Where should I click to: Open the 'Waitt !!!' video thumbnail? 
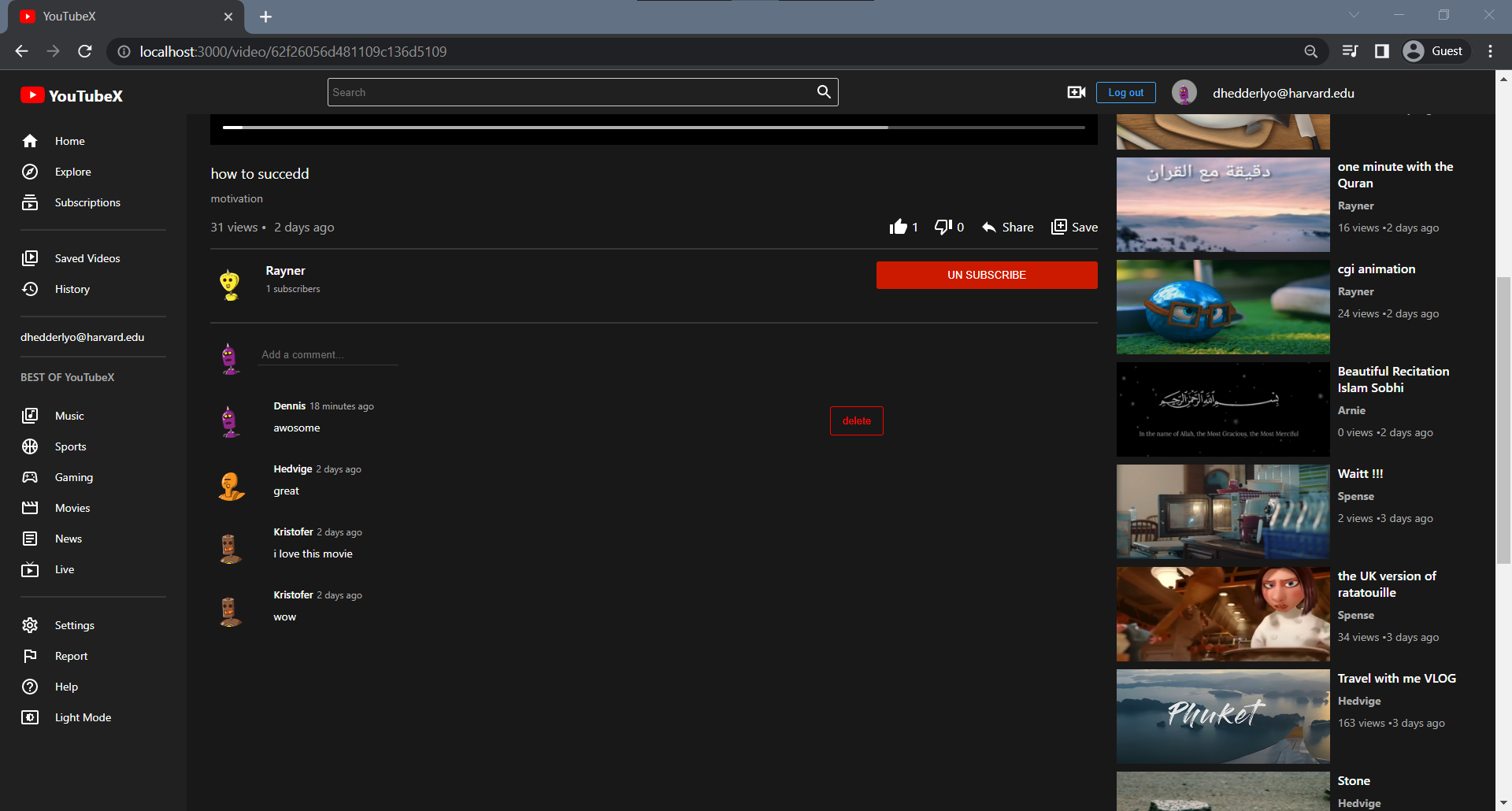pyautogui.click(x=1223, y=512)
